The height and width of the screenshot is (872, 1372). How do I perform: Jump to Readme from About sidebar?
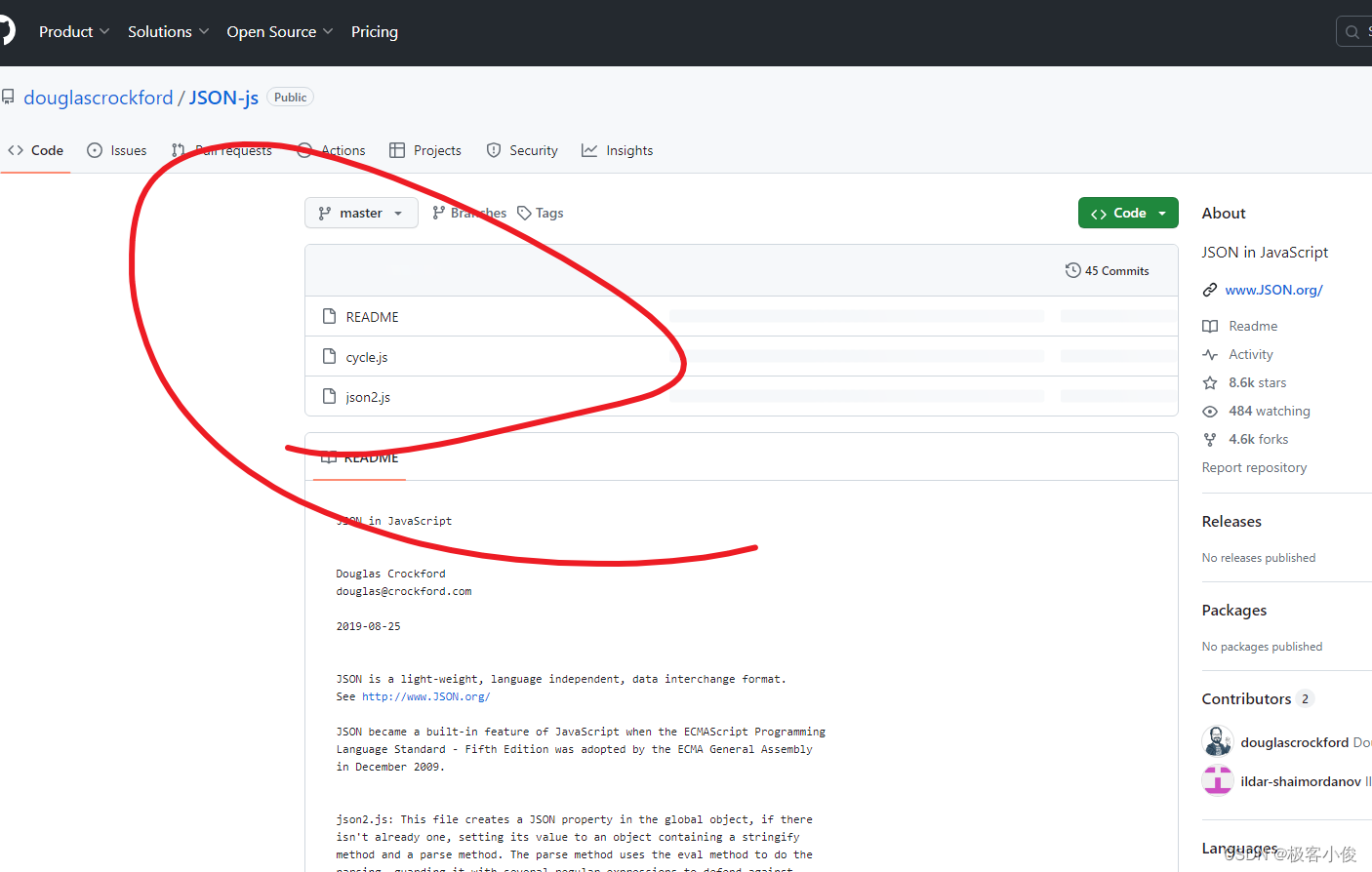point(1253,326)
